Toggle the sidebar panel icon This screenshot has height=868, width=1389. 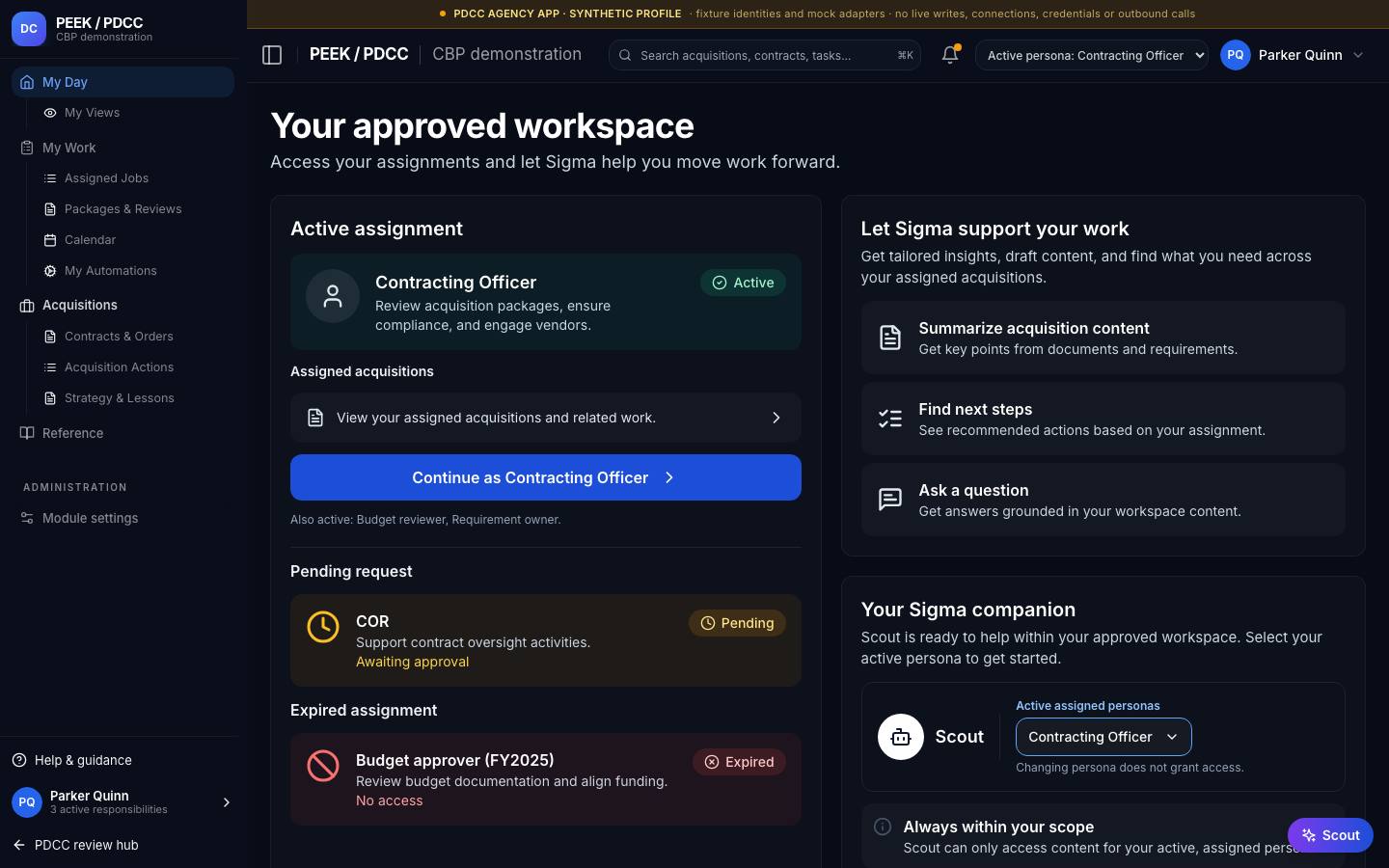click(272, 55)
